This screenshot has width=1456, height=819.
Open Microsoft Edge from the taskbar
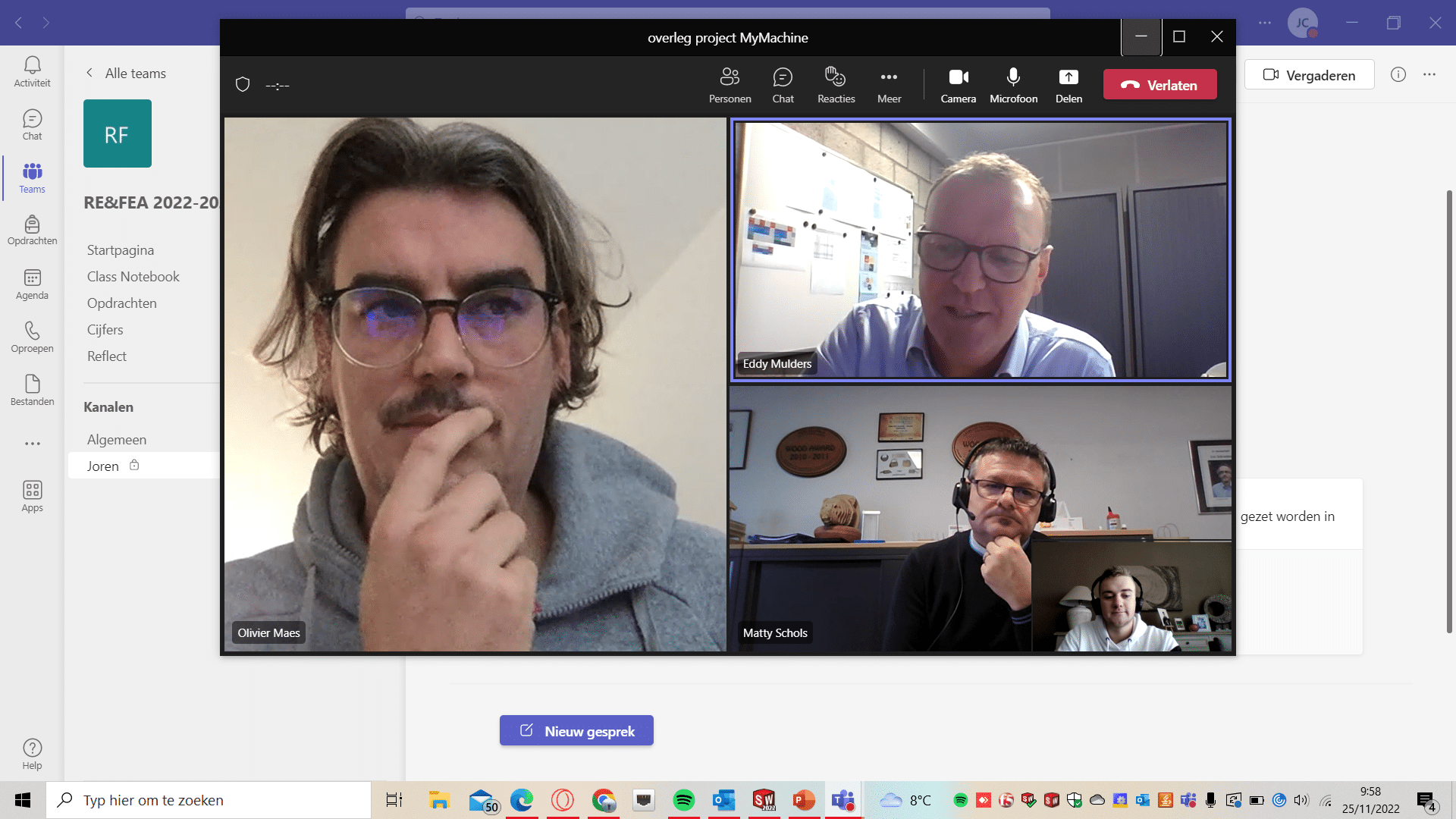coord(522,800)
